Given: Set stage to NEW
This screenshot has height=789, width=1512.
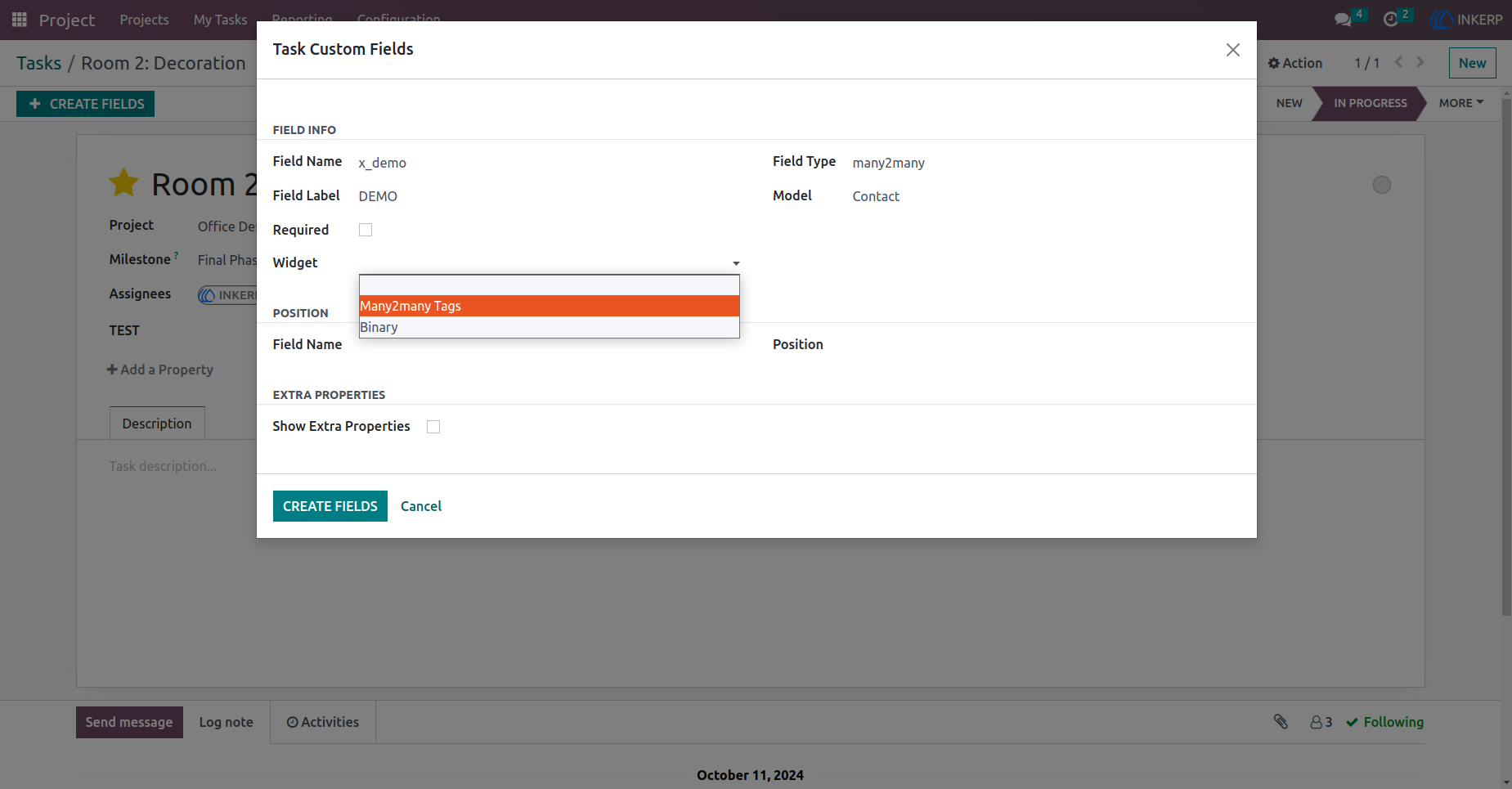Looking at the screenshot, I should [1289, 103].
